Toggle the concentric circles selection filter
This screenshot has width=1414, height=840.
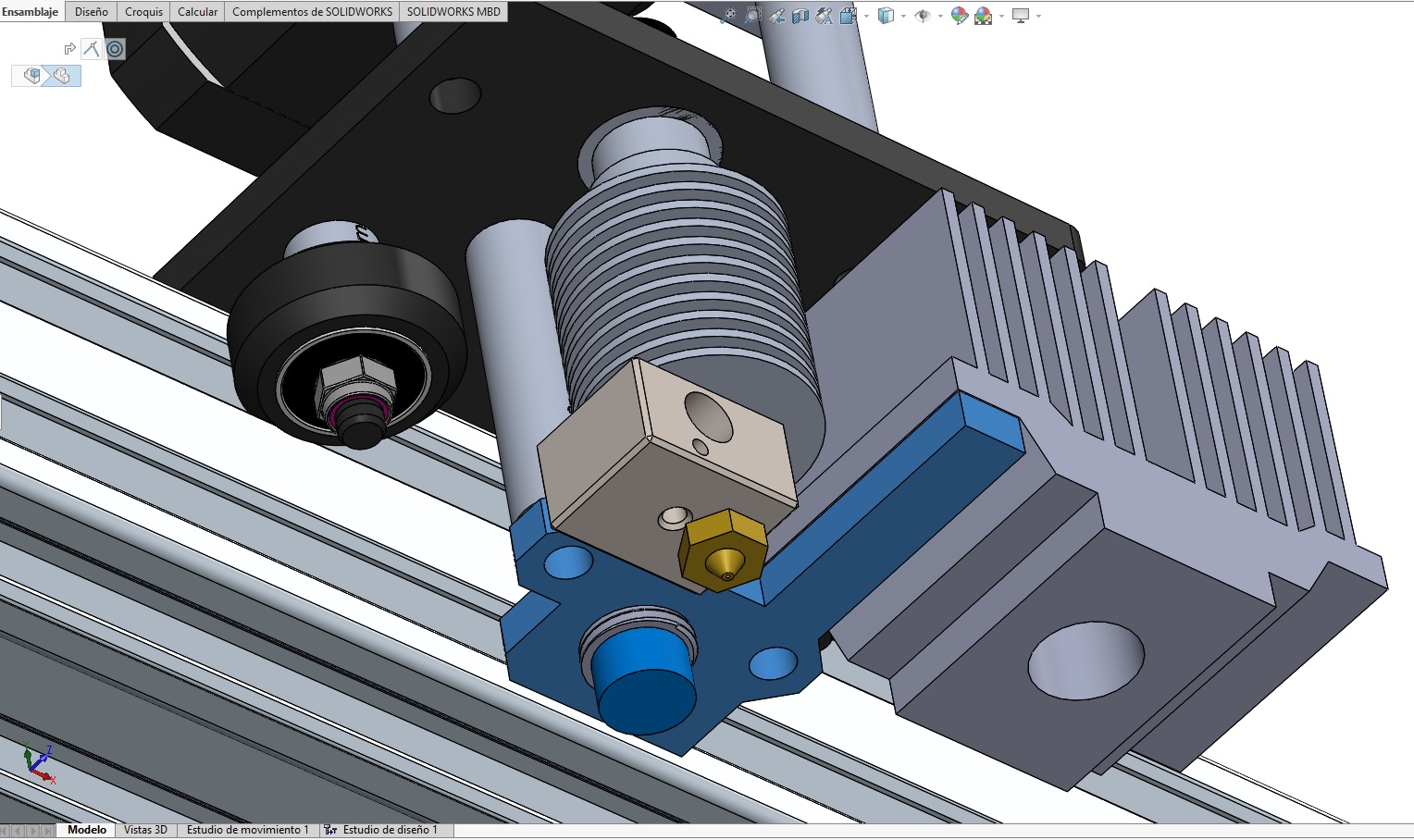click(x=116, y=49)
